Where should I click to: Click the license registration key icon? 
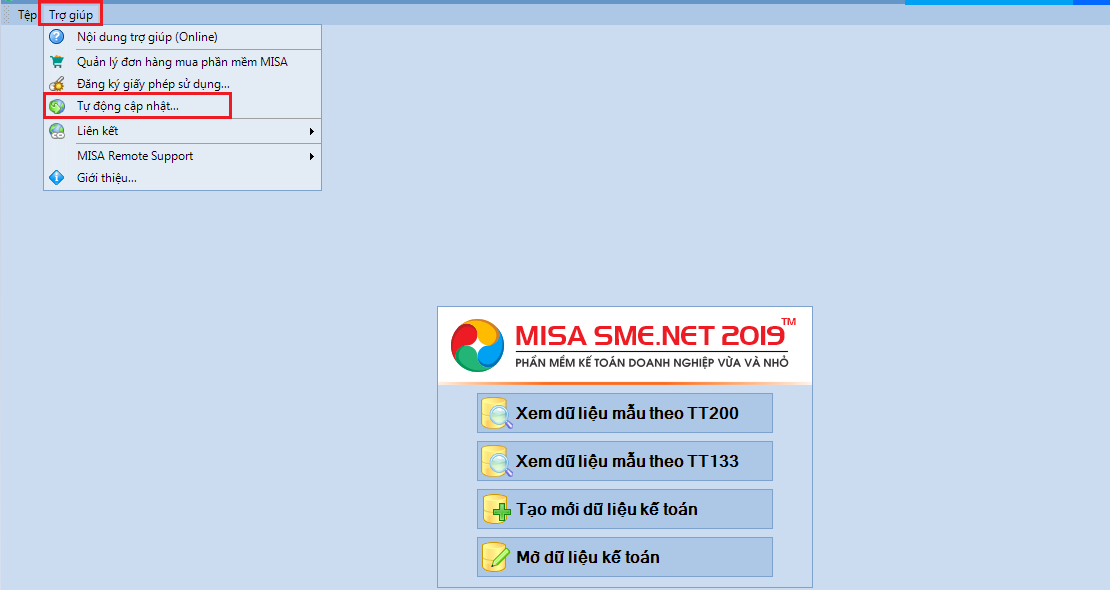click(57, 84)
